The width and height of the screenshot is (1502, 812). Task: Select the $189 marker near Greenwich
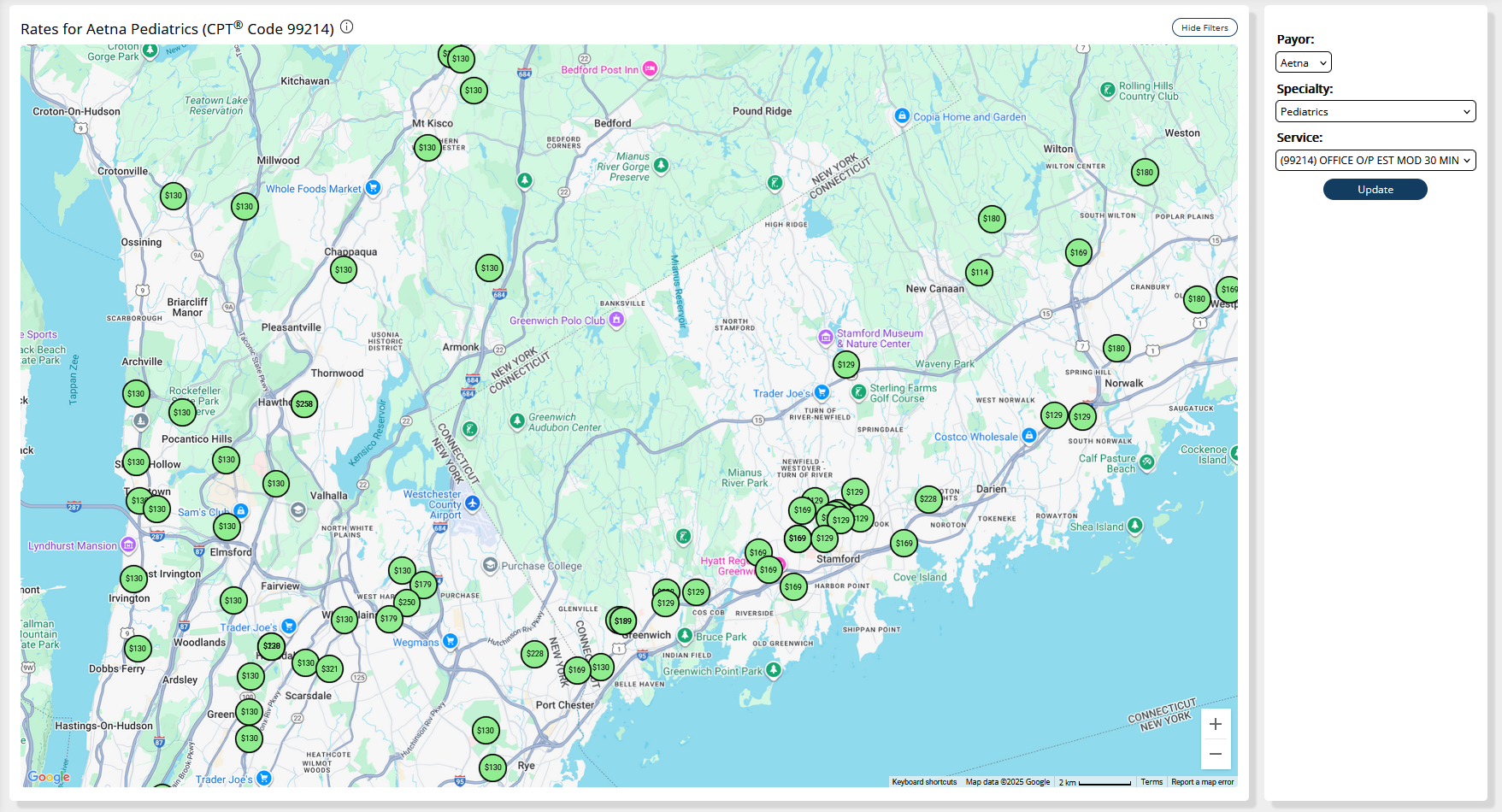point(623,621)
